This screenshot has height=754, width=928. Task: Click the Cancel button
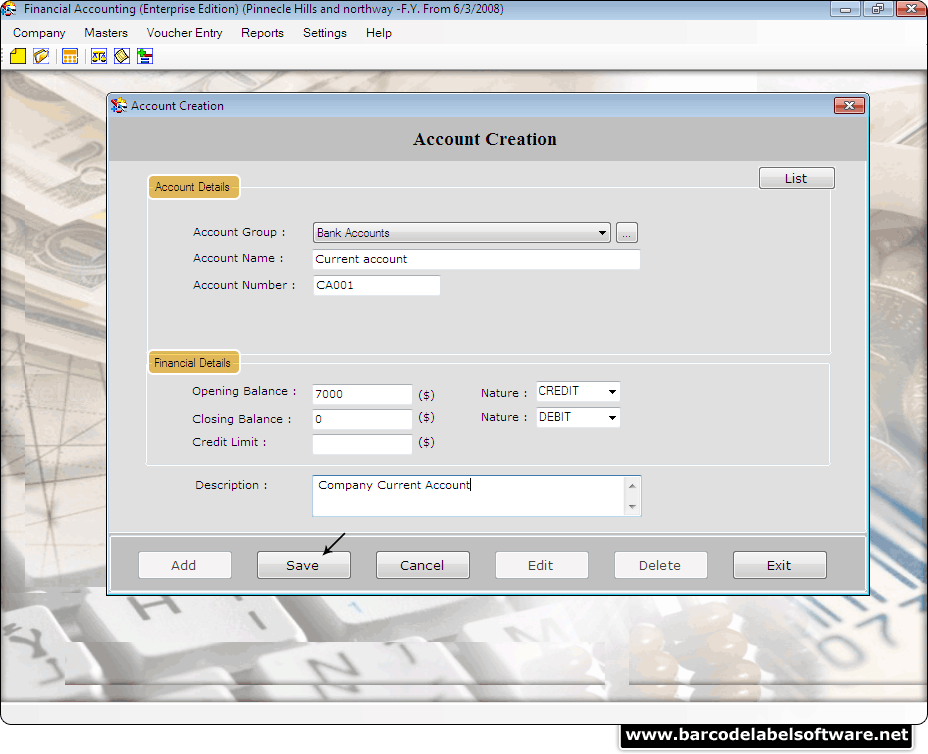point(422,565)
